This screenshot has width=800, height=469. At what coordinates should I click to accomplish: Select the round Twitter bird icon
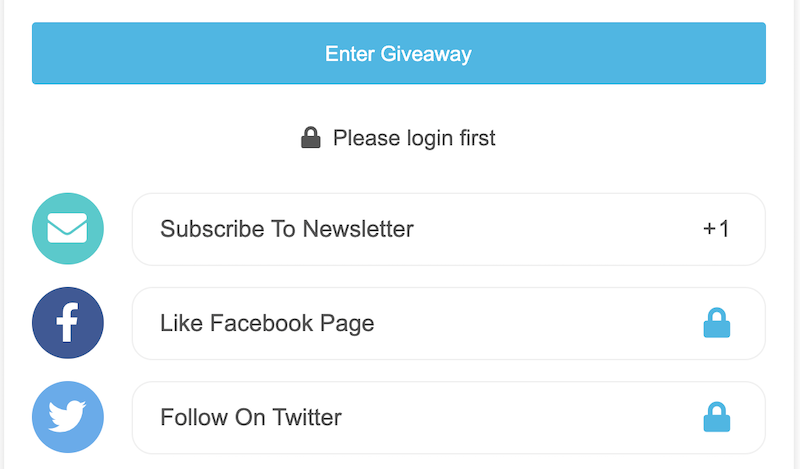tap(68, 417)
